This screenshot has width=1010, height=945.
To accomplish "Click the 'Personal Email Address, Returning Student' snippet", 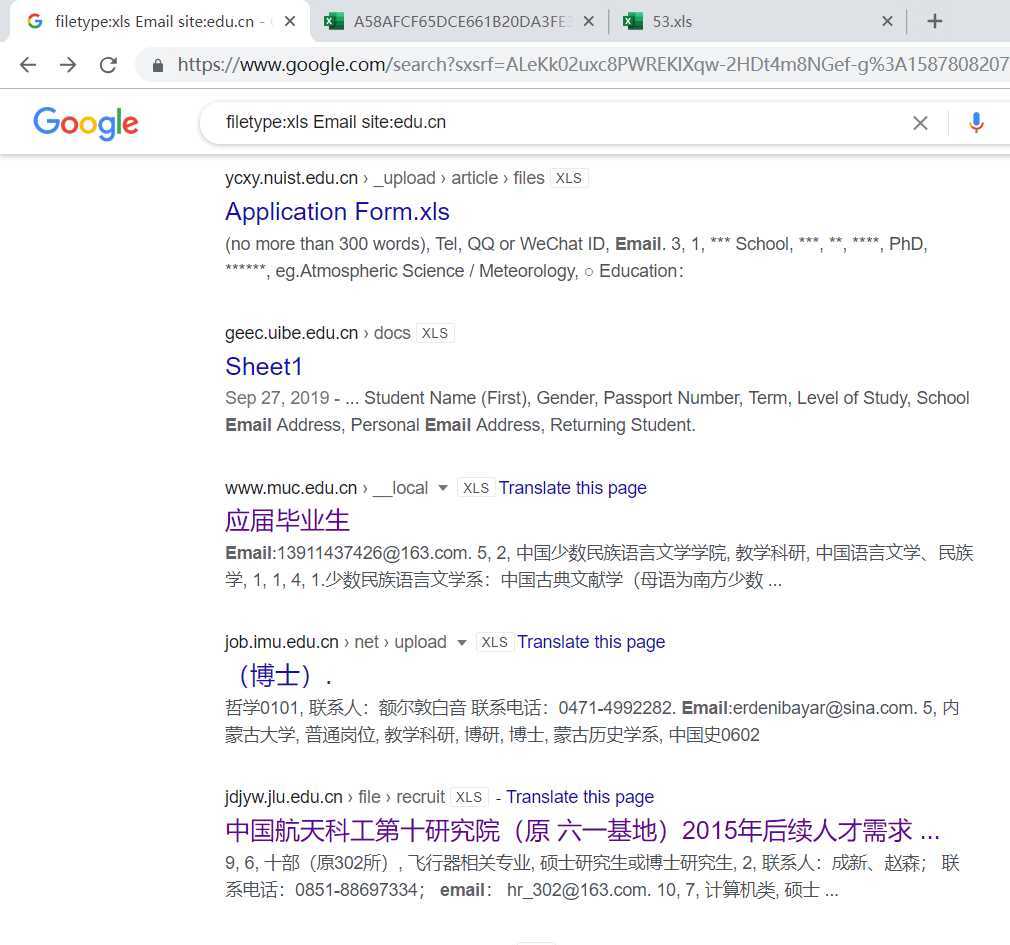I will point(522,425).
